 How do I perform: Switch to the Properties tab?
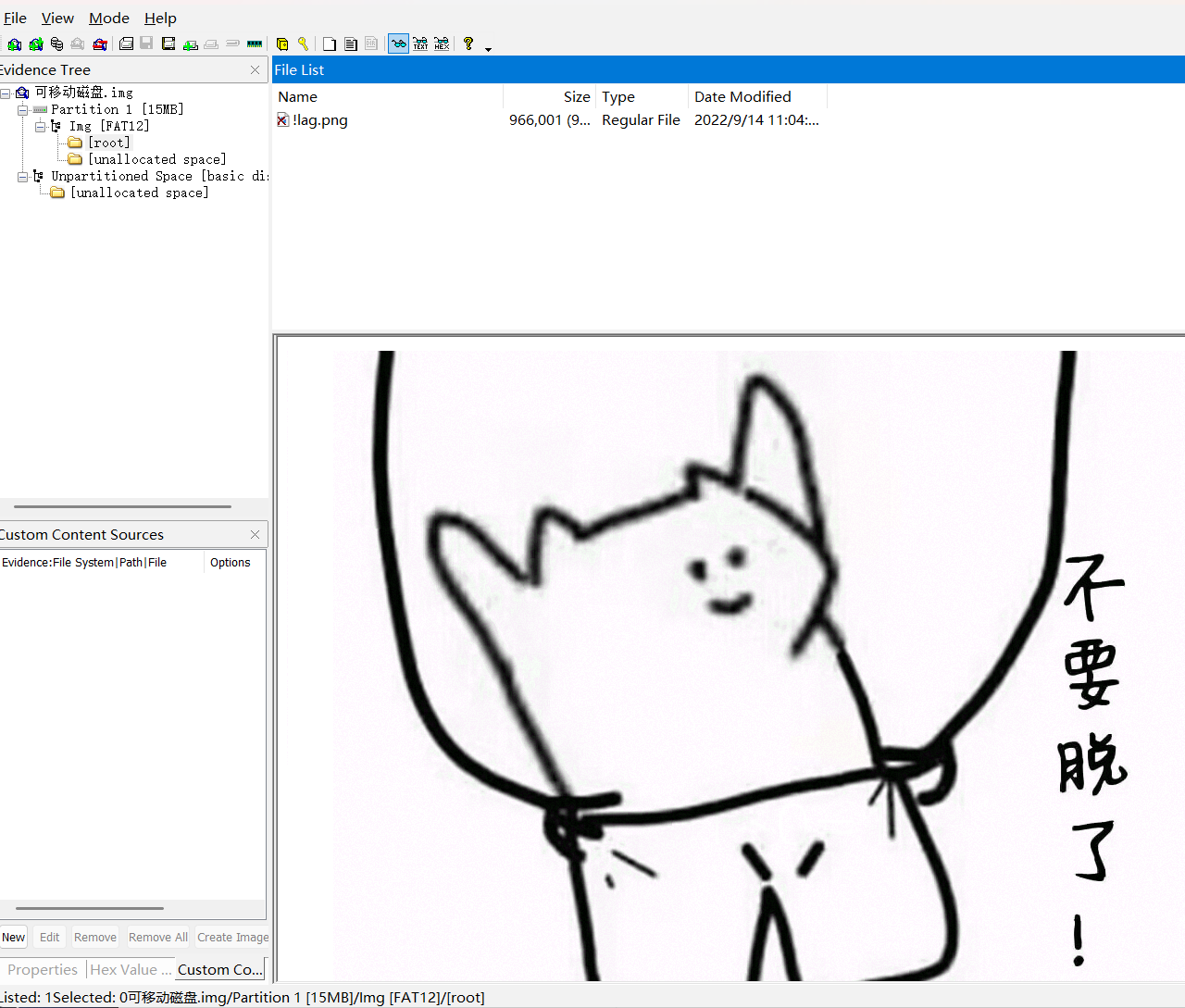click(43, 970)
